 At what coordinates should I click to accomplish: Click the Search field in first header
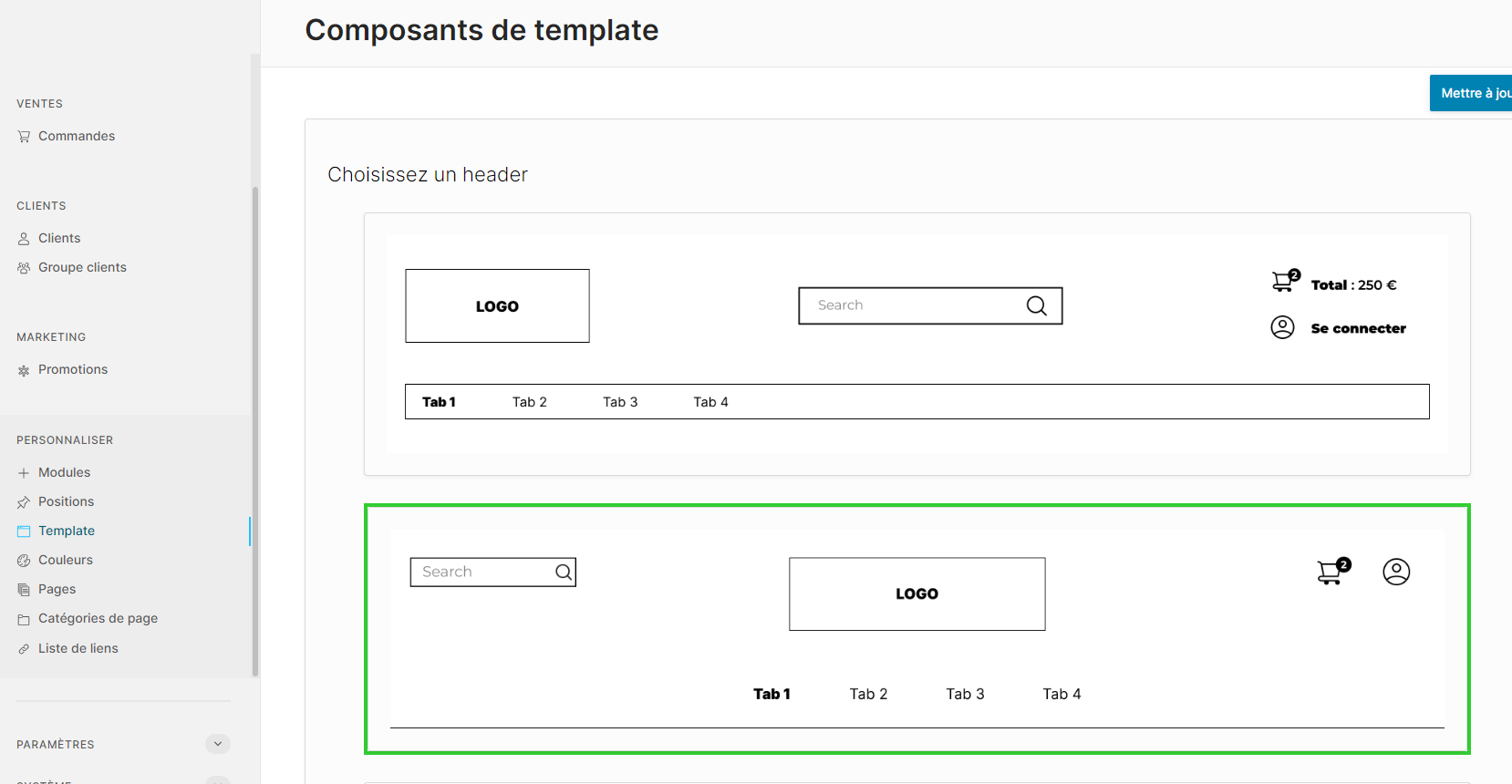coord(930,305)
